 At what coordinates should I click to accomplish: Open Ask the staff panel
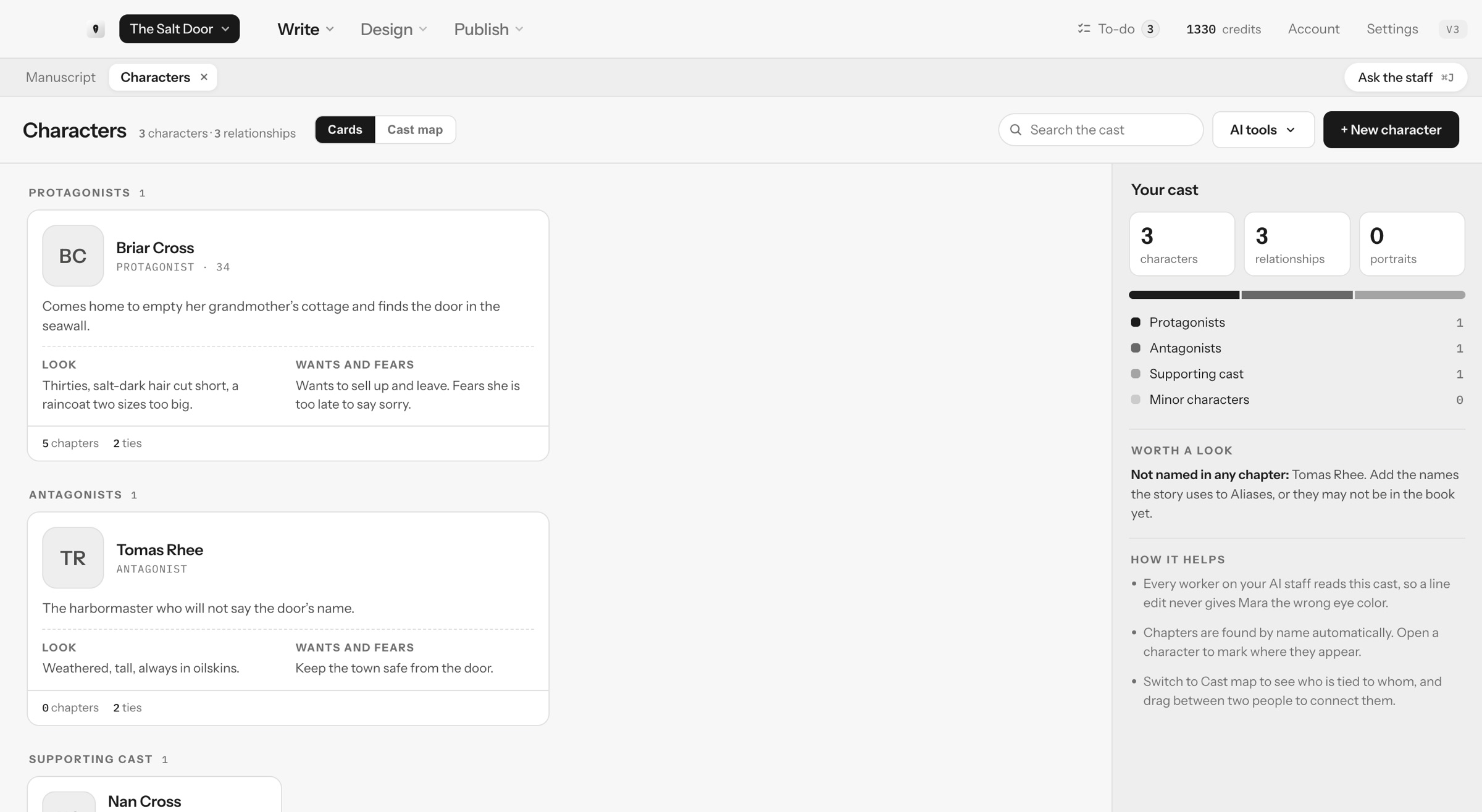click(1405, 77)
